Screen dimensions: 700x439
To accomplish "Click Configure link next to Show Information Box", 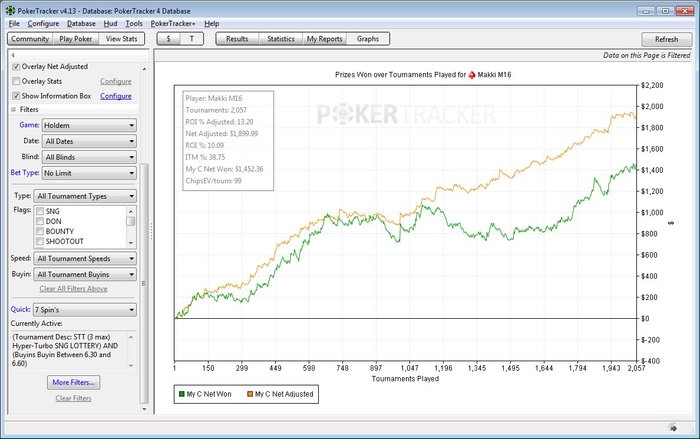I will [x=116, y=96].
